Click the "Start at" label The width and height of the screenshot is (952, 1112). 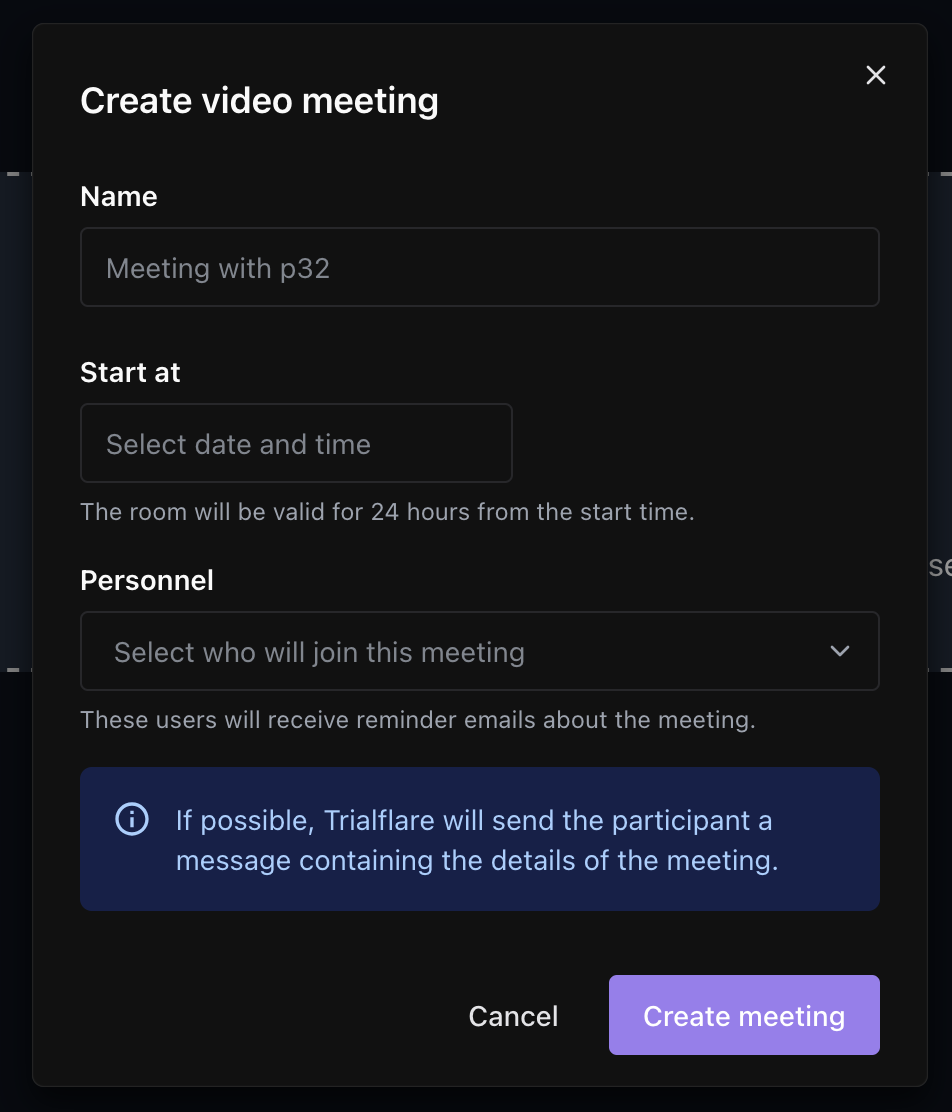click(x=130, y=373)
